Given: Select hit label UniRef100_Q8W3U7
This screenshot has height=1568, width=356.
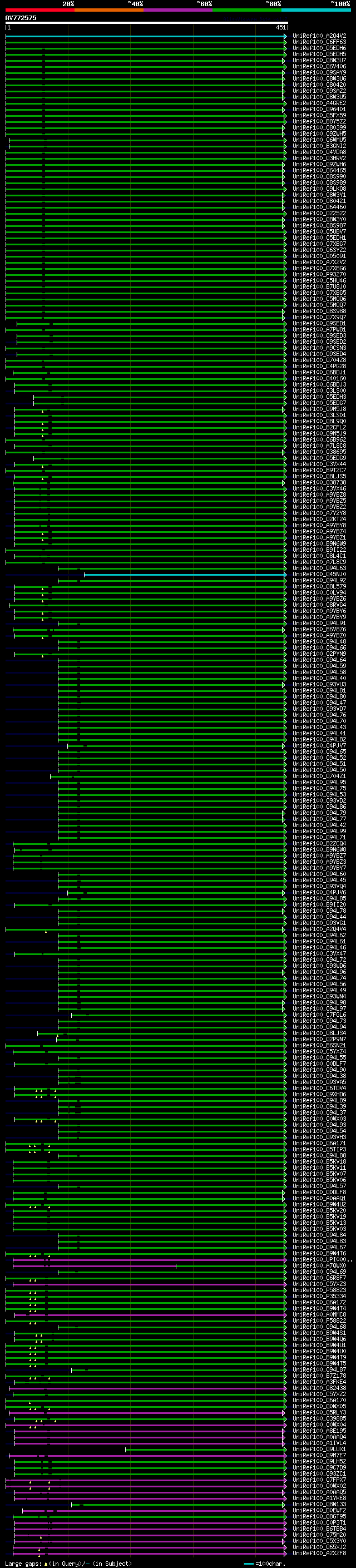Looking at the screenshot, I should (x=319, y=60).
